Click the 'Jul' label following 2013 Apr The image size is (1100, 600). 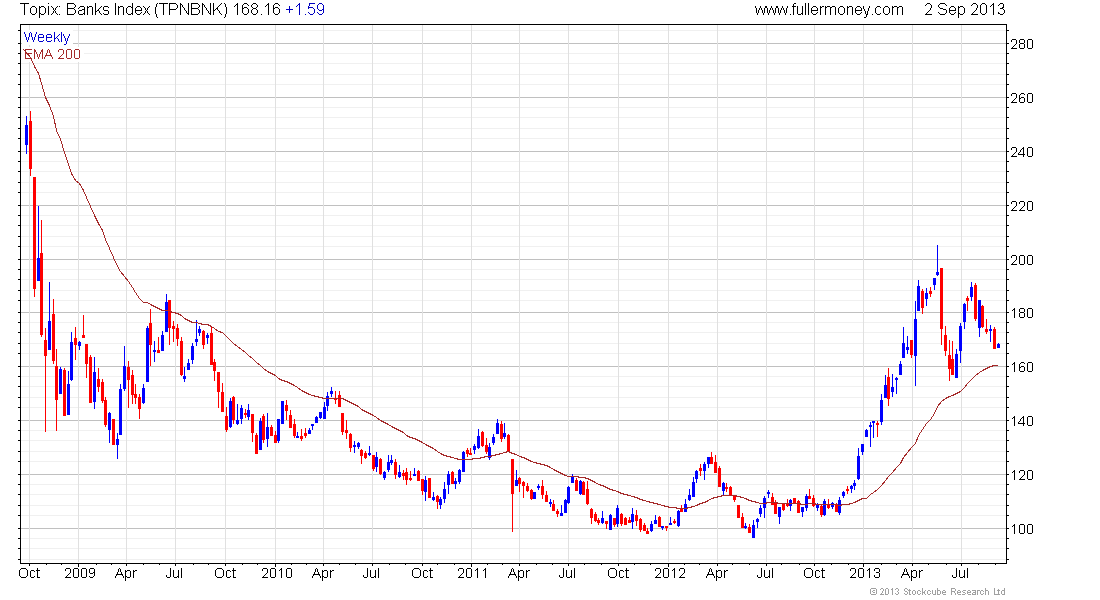coord(960,573)
